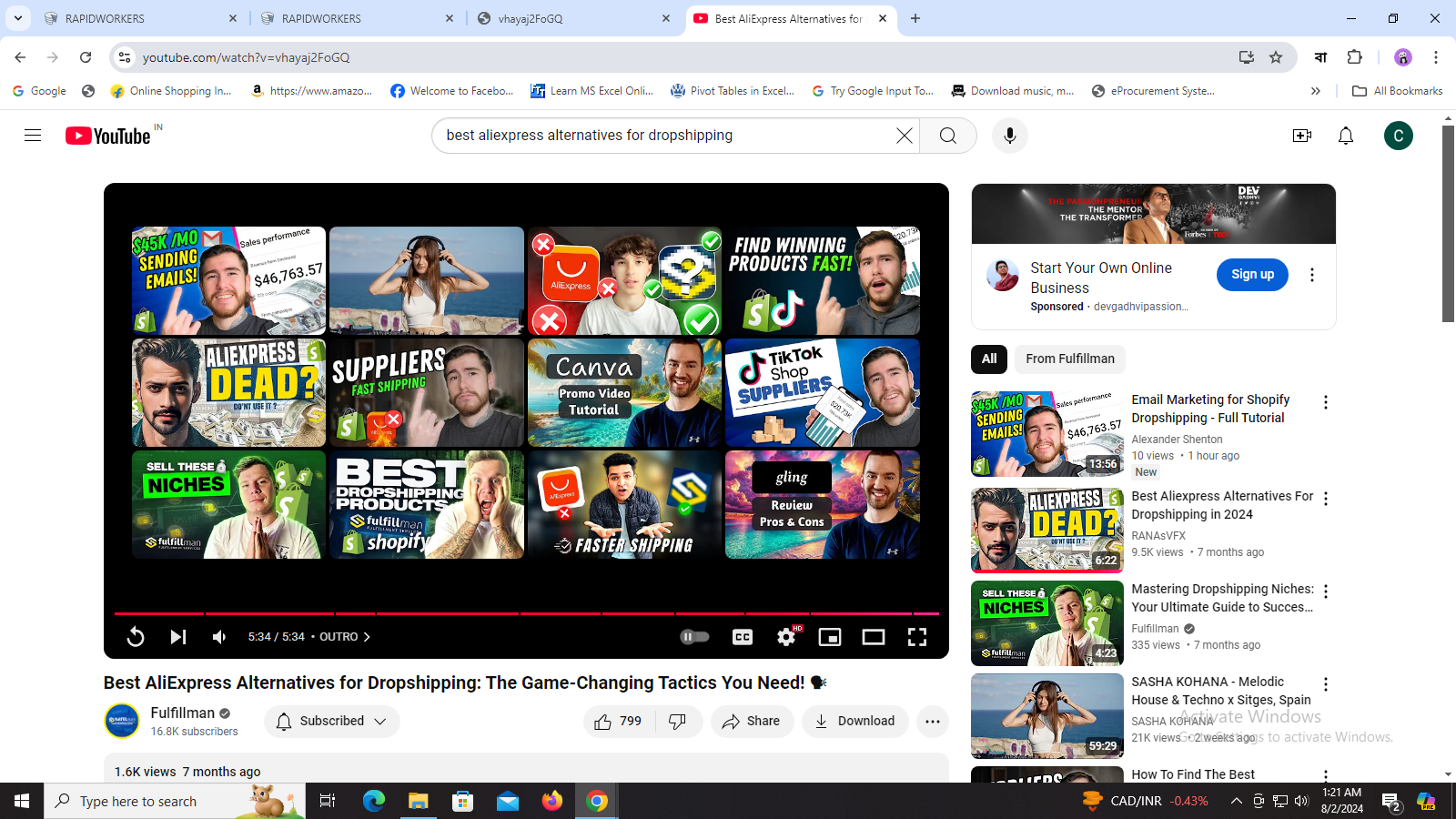The width and height of the screenshot is (1456, 819).
Task: Clear the search box with X icon
Action: pos(904,136)
